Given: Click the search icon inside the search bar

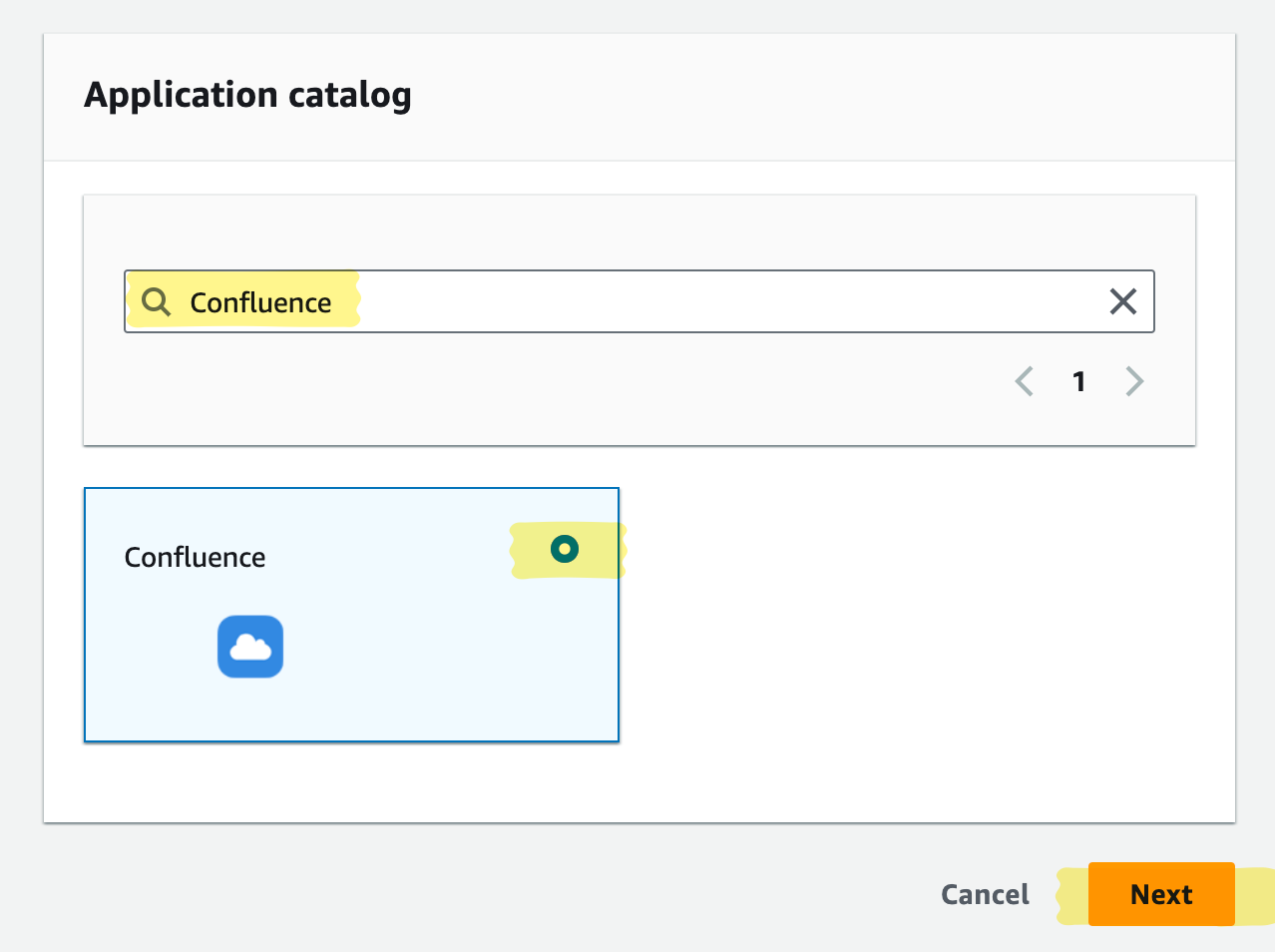Looking at the screenshot, I should point(156,301).
